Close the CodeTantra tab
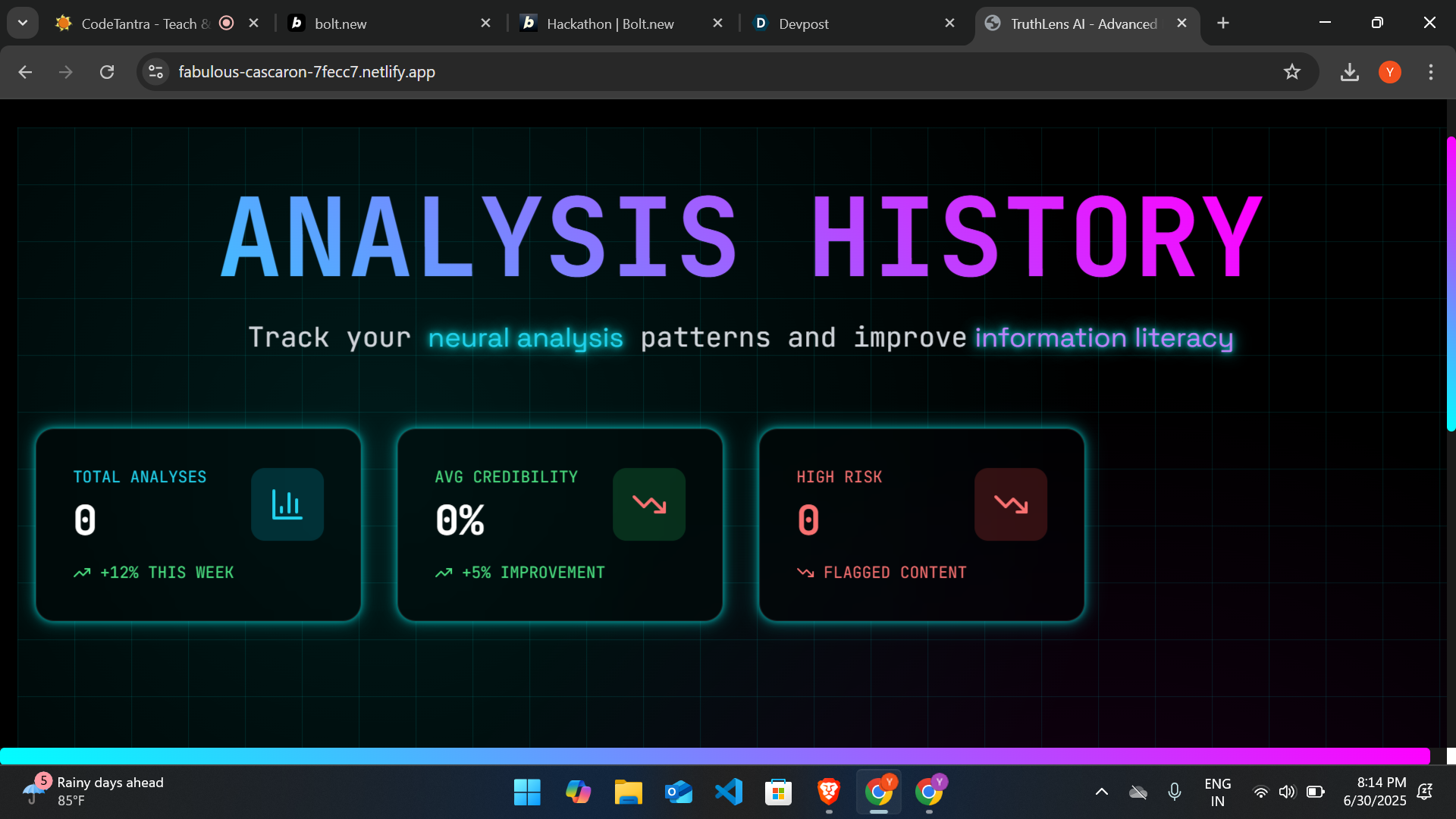 click(x=254, y=23)
